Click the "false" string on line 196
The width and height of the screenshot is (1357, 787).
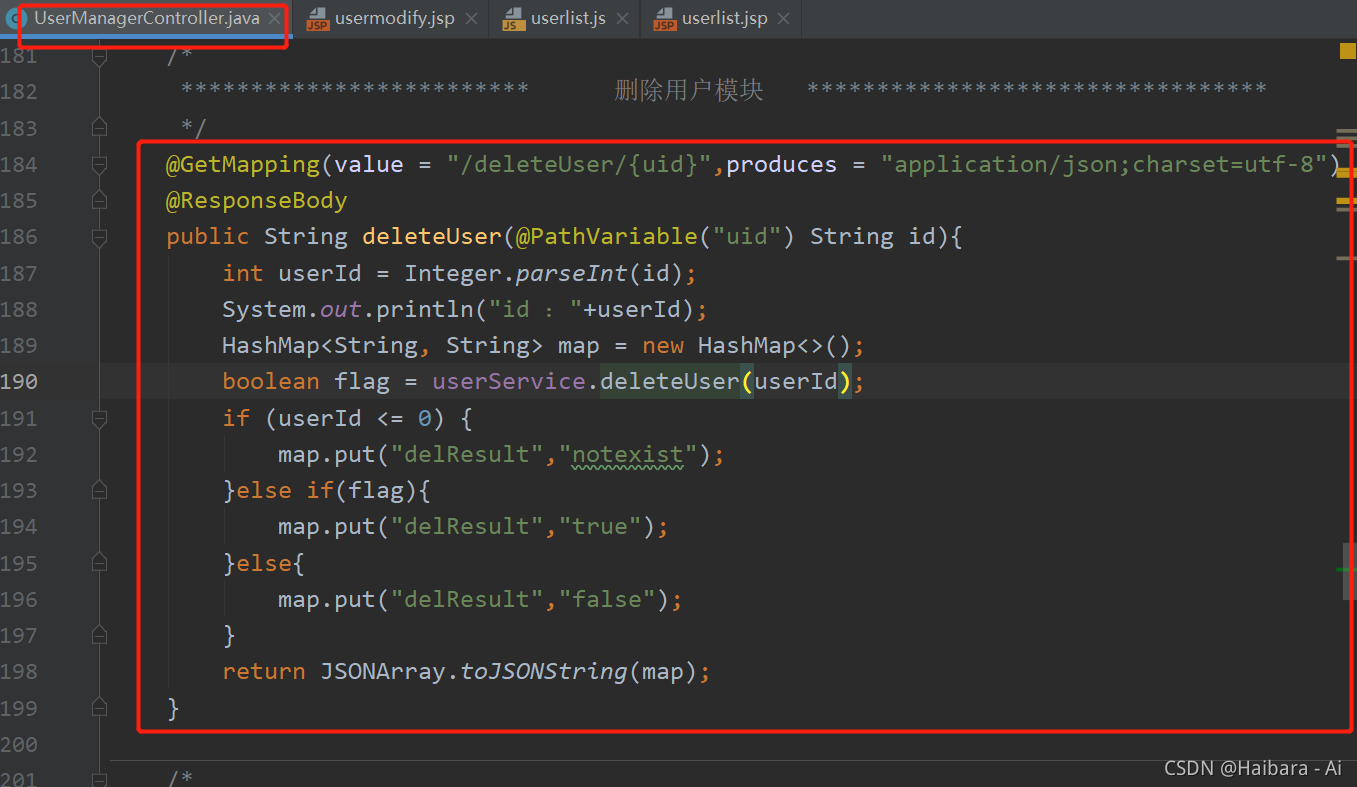coord(606,599)
